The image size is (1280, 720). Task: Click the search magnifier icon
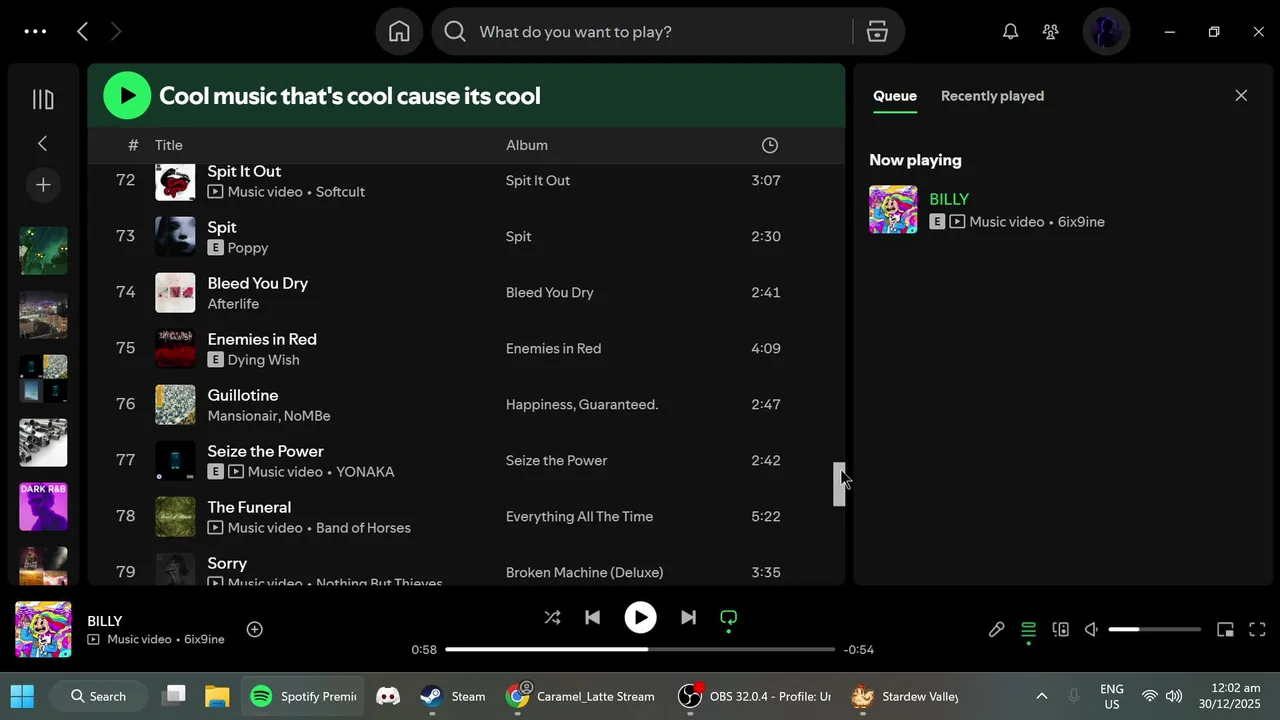(x=455, y=32)
